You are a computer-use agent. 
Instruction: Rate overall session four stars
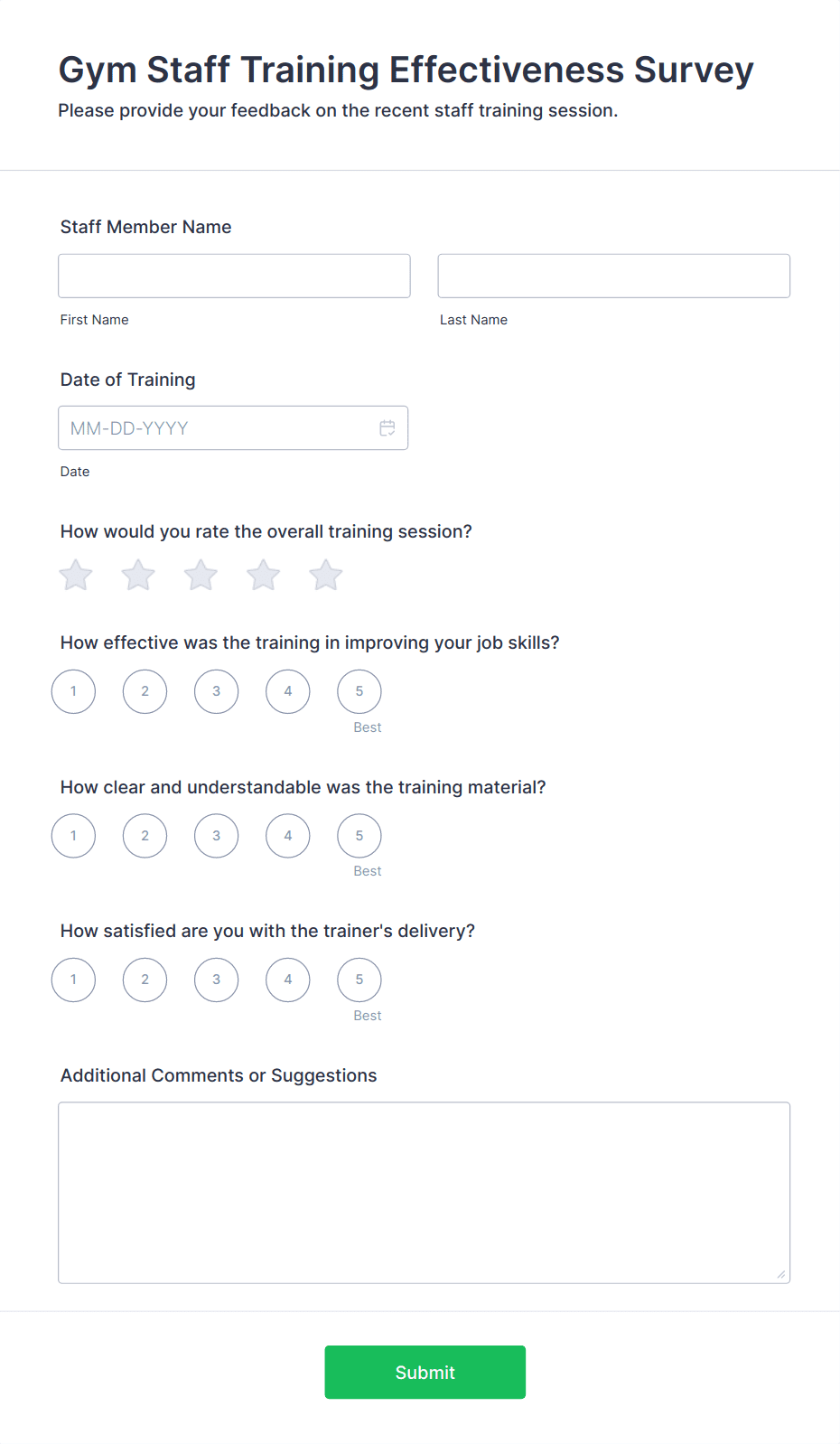(x=264, y=576)
